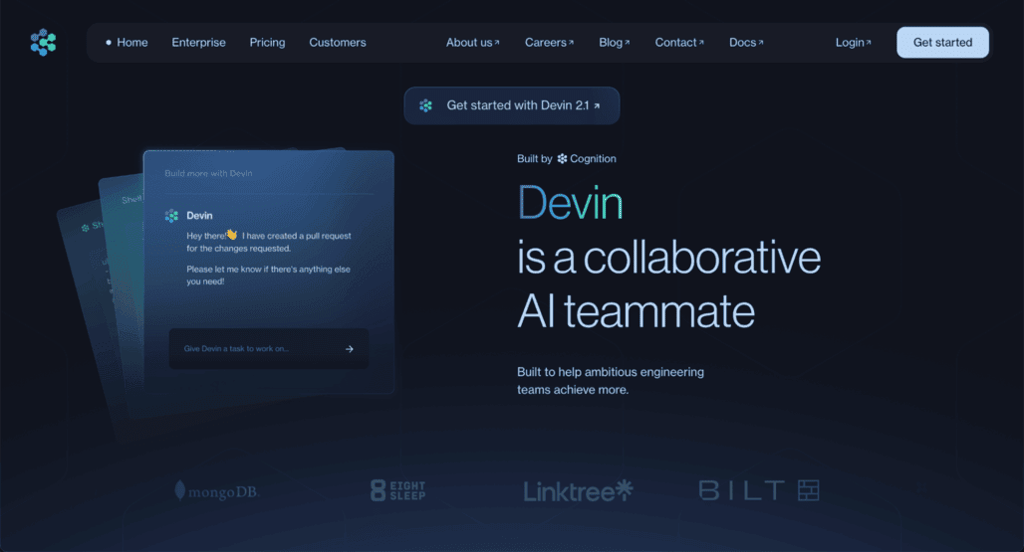Click the MongoDB customer logo
This screenshot has width=1024, height=552.
pyautogui.click(x=217, y=491)
